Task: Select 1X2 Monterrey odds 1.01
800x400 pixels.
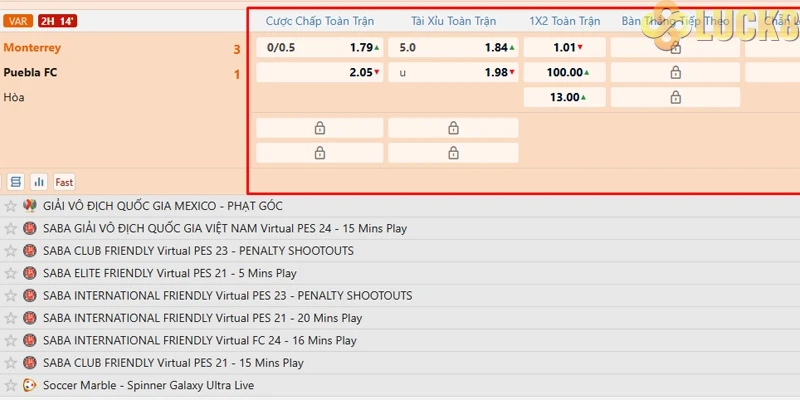Action: [565, 47]
